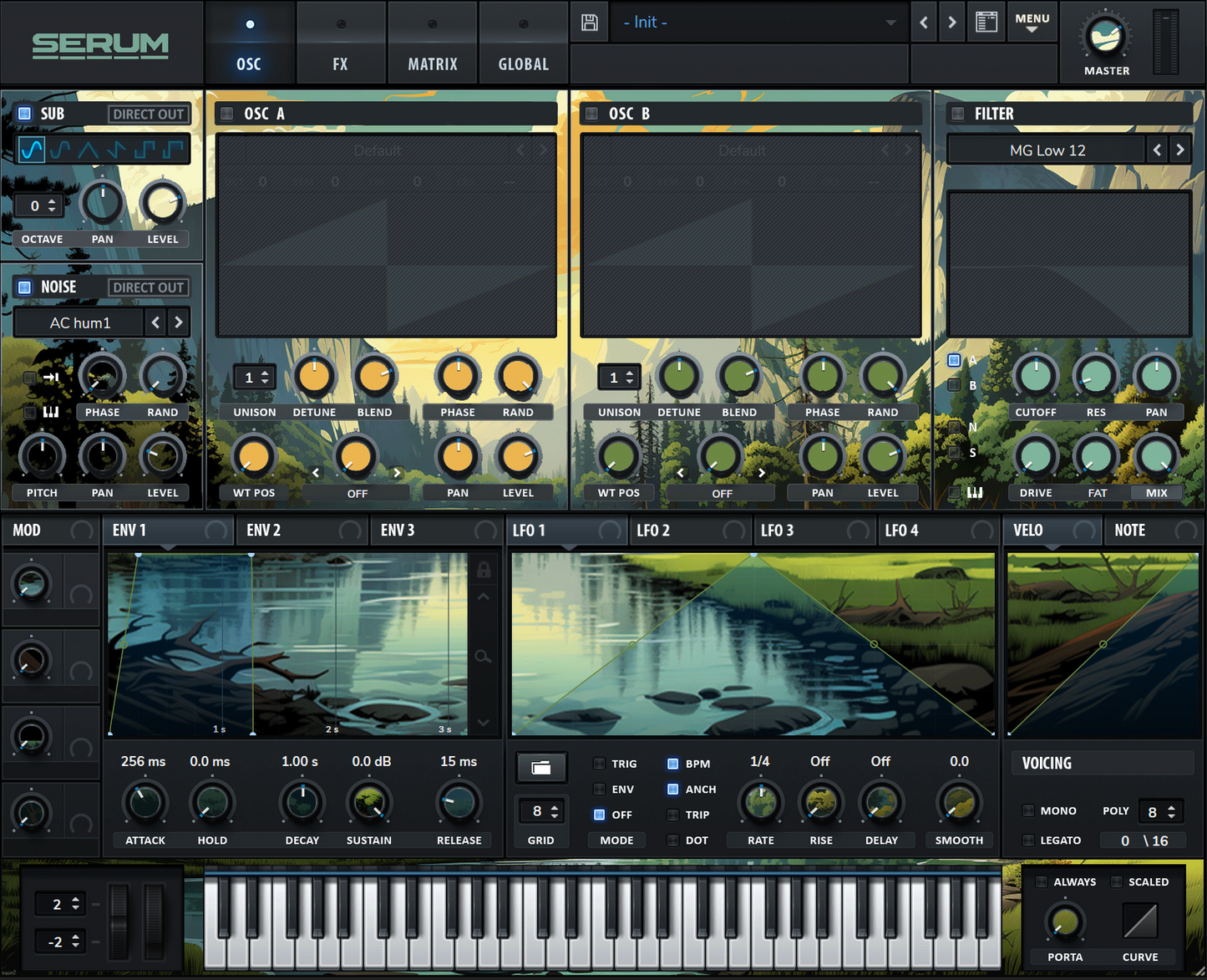The height and width of the screenshot is (980, 1207).
Task: Select the triangle wave shape in SUB
Action: [89, 150]
